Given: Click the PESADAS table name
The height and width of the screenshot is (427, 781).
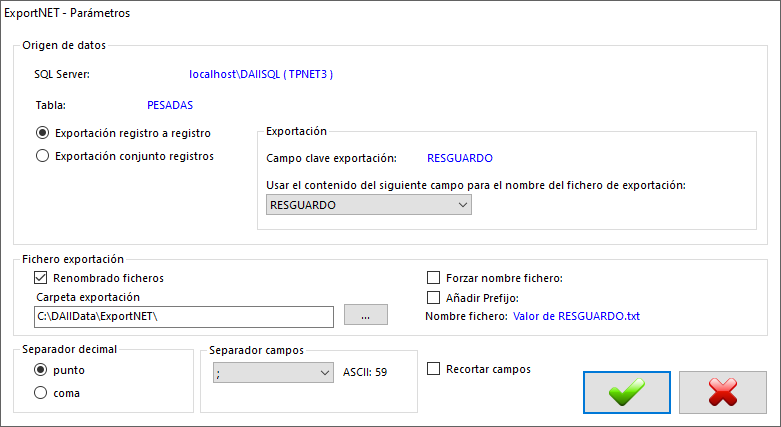Looking at the screenshot, I should 170,105.
